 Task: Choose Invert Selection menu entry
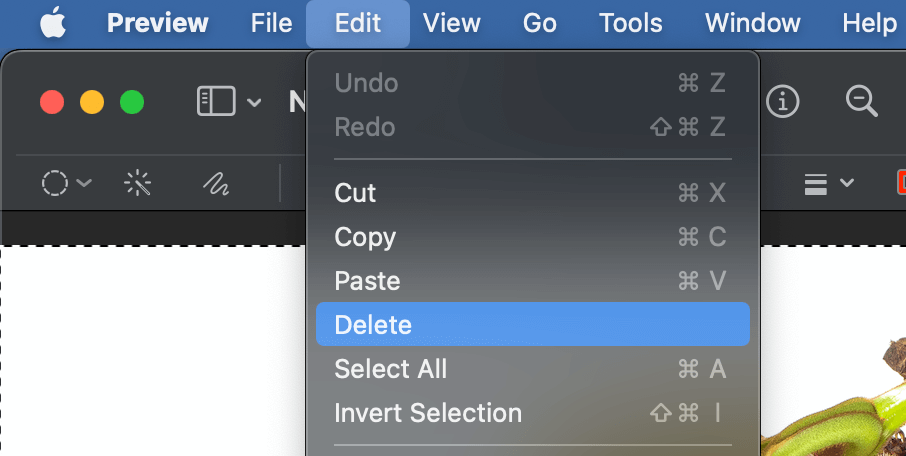click(x=533, y=413)
